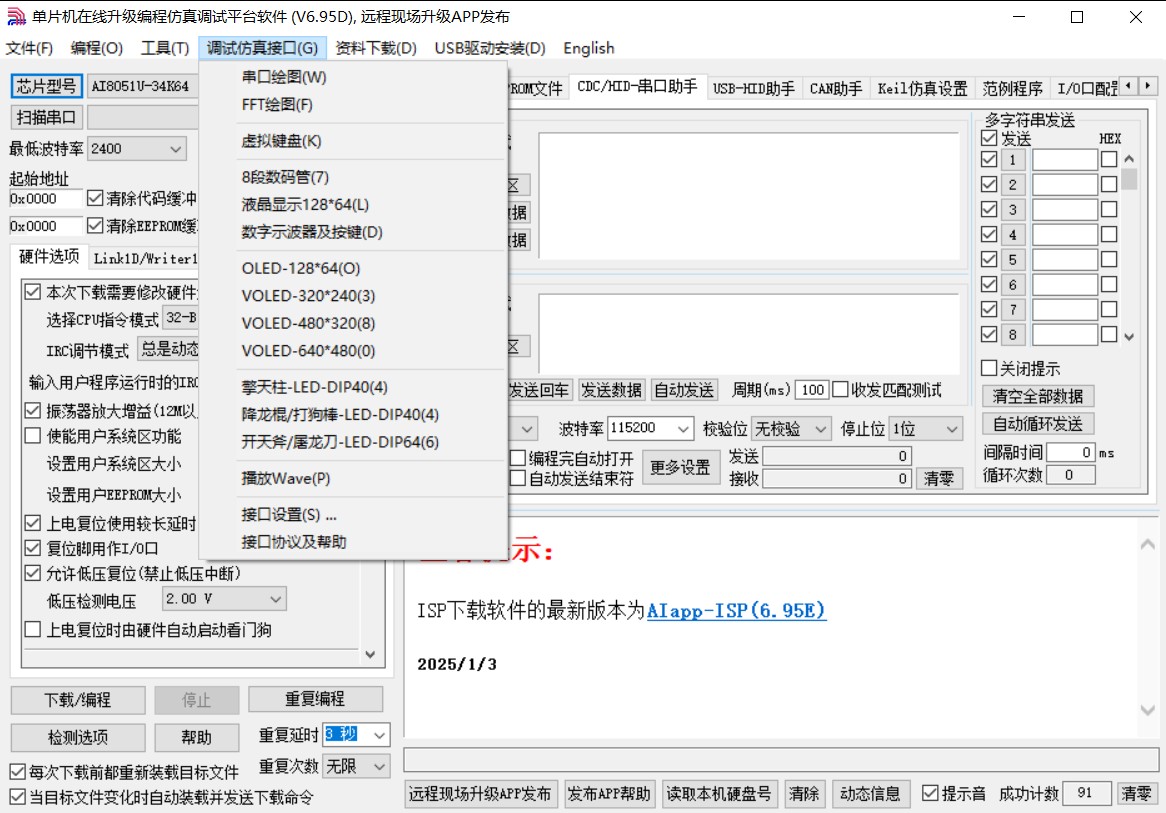Click the multi-string send list scrollbar thumb
This screenshot has width=1166, height=813.
click(1129, 179)
